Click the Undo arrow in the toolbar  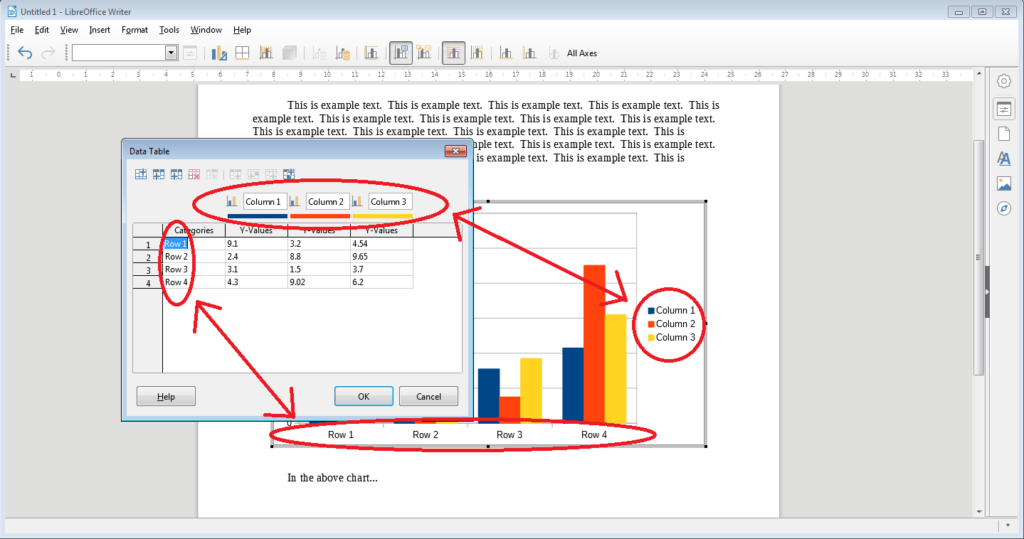(25, 53)
